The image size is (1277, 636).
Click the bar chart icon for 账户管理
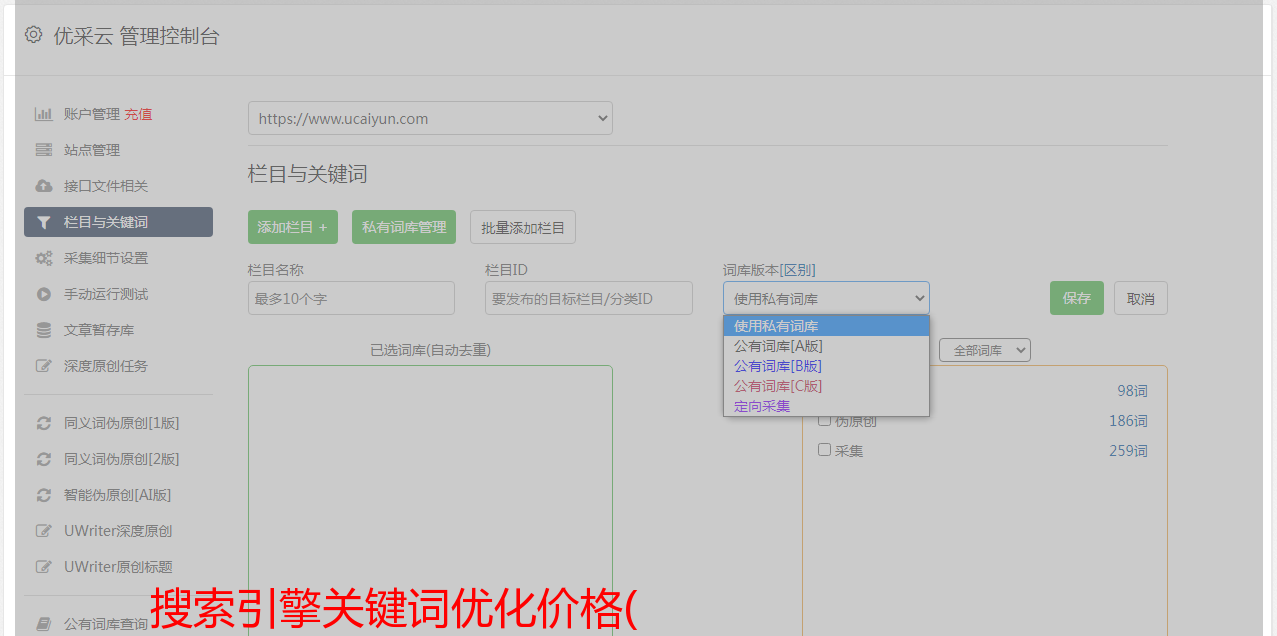[44, 114]
